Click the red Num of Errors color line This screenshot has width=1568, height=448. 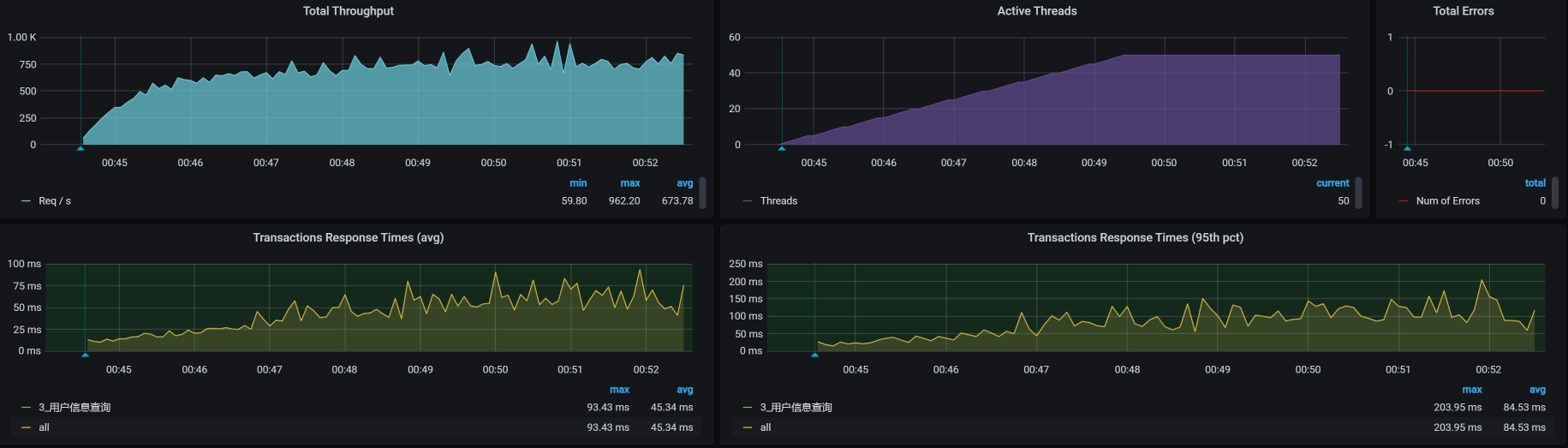(1403, 201)
